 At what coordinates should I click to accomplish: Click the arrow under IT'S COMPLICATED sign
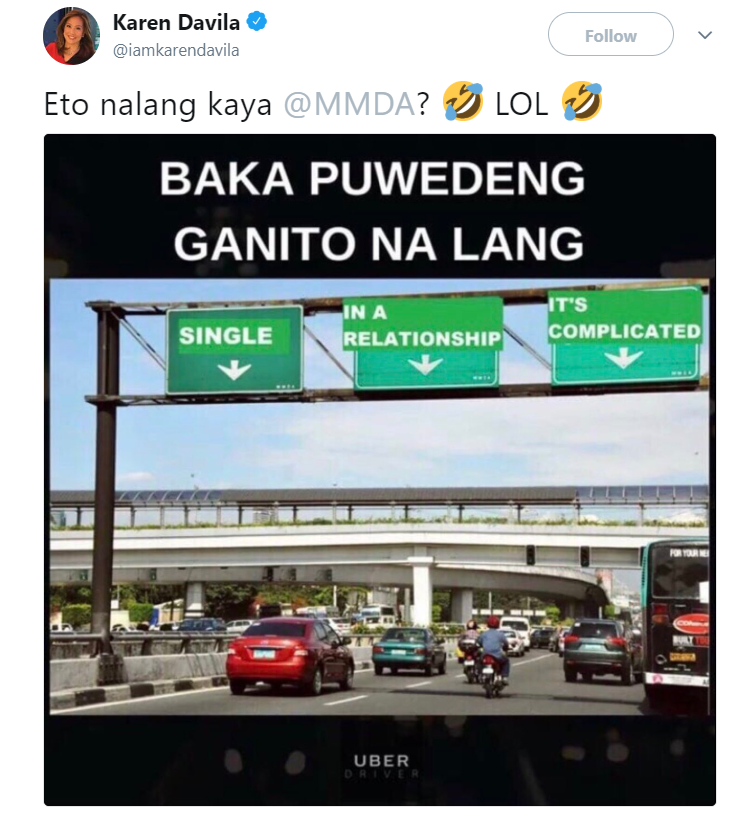click(x=623, y=358)
